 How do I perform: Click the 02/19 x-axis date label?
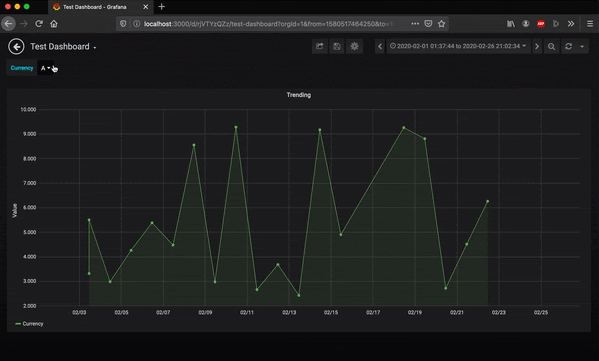click(x=415, y=312)
